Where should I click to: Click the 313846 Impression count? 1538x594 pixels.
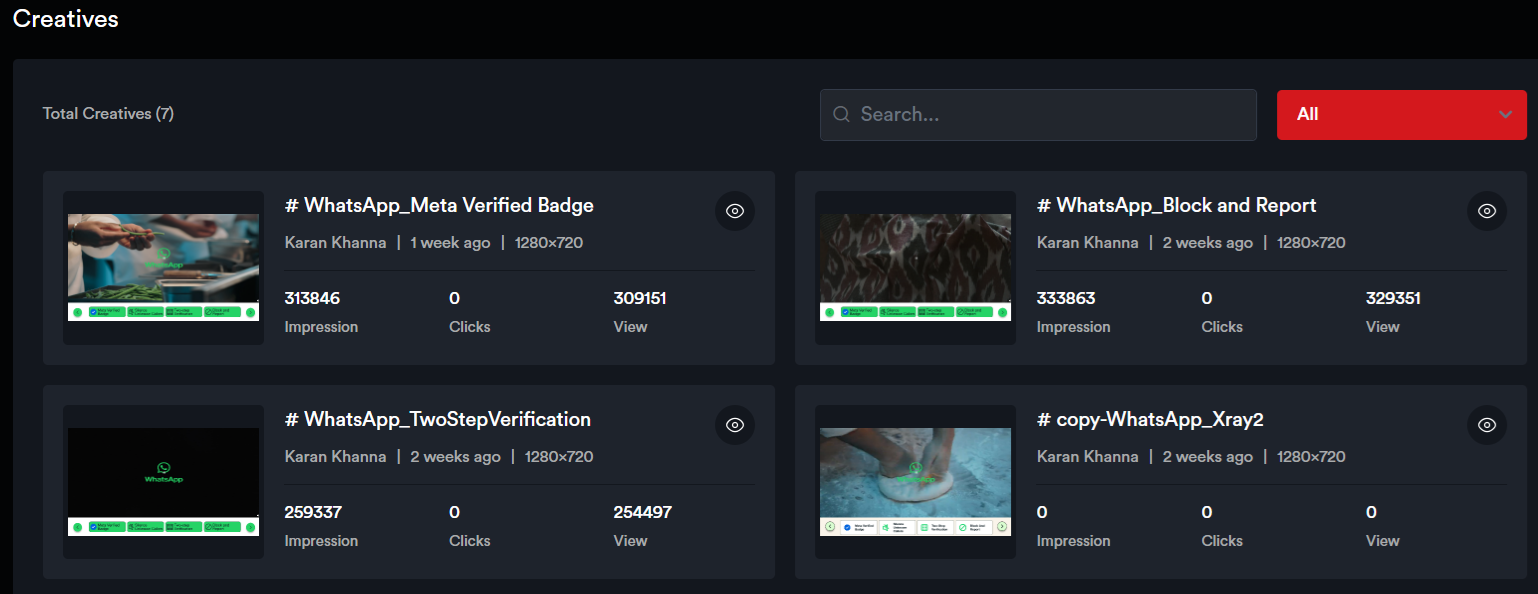pos(312,298)
